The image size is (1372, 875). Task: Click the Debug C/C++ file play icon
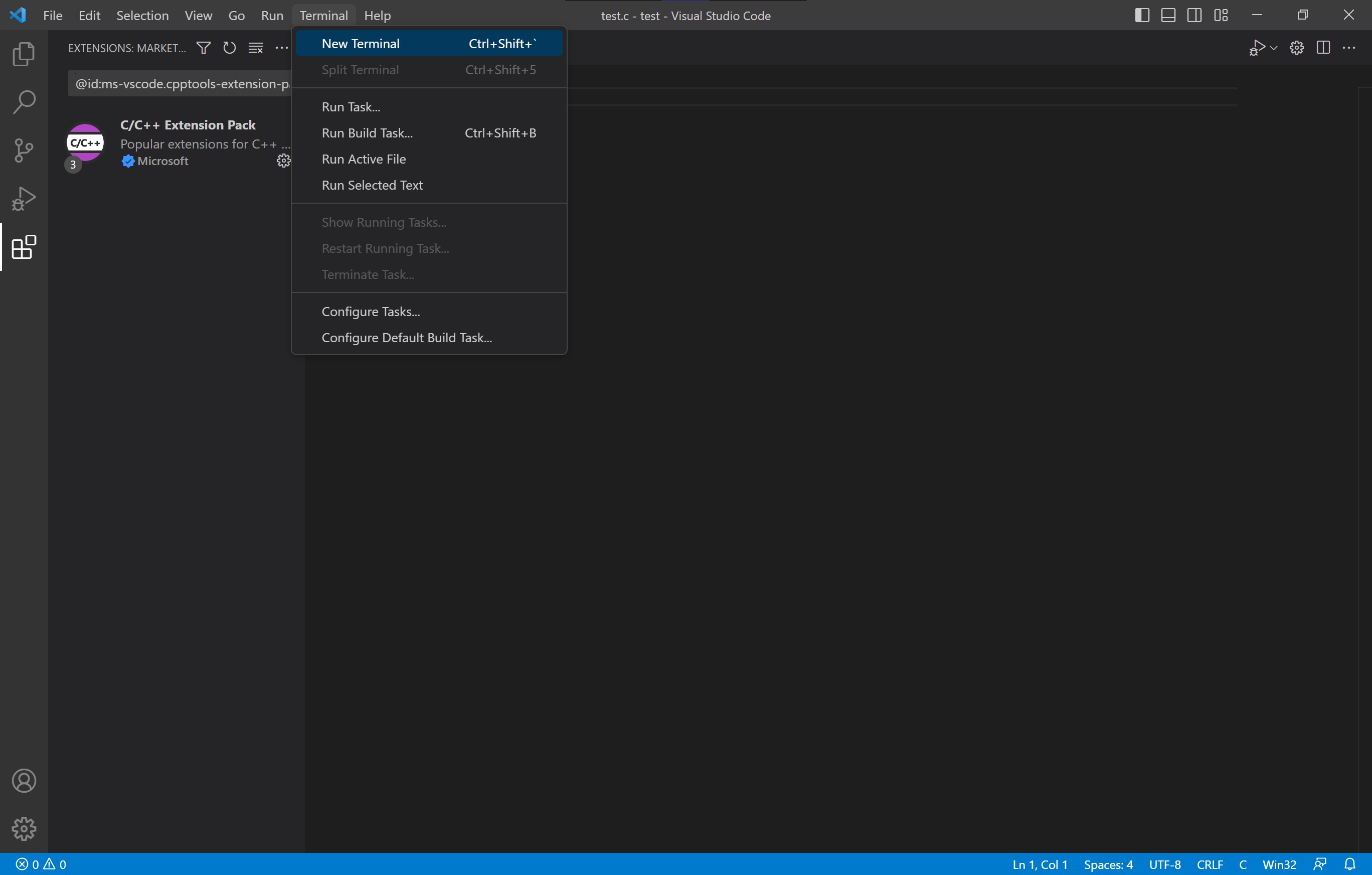(x=1257, y=48)
